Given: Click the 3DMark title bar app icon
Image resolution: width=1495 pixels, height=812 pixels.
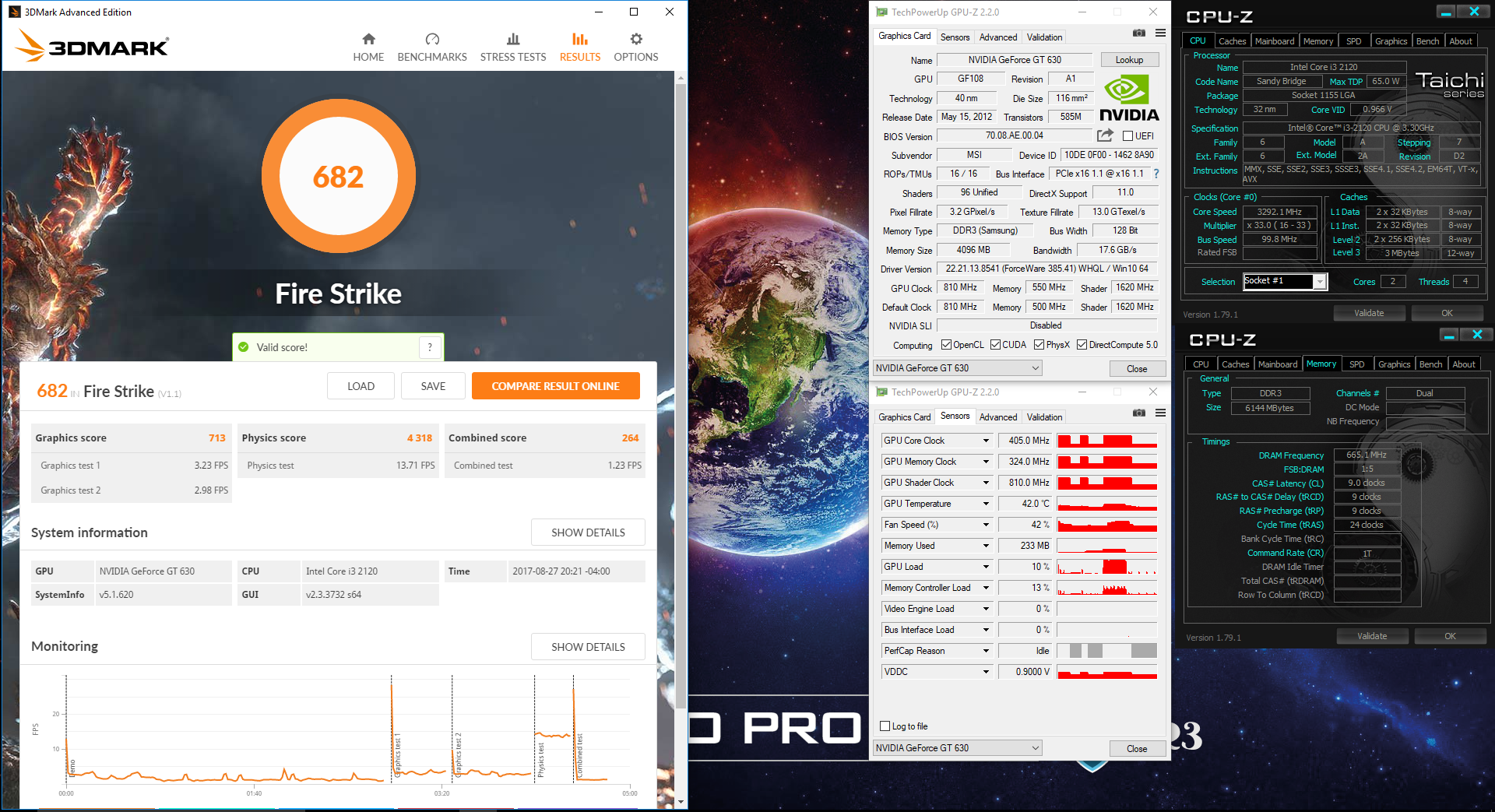Looking at the screenshot, I should coord(14,12).
